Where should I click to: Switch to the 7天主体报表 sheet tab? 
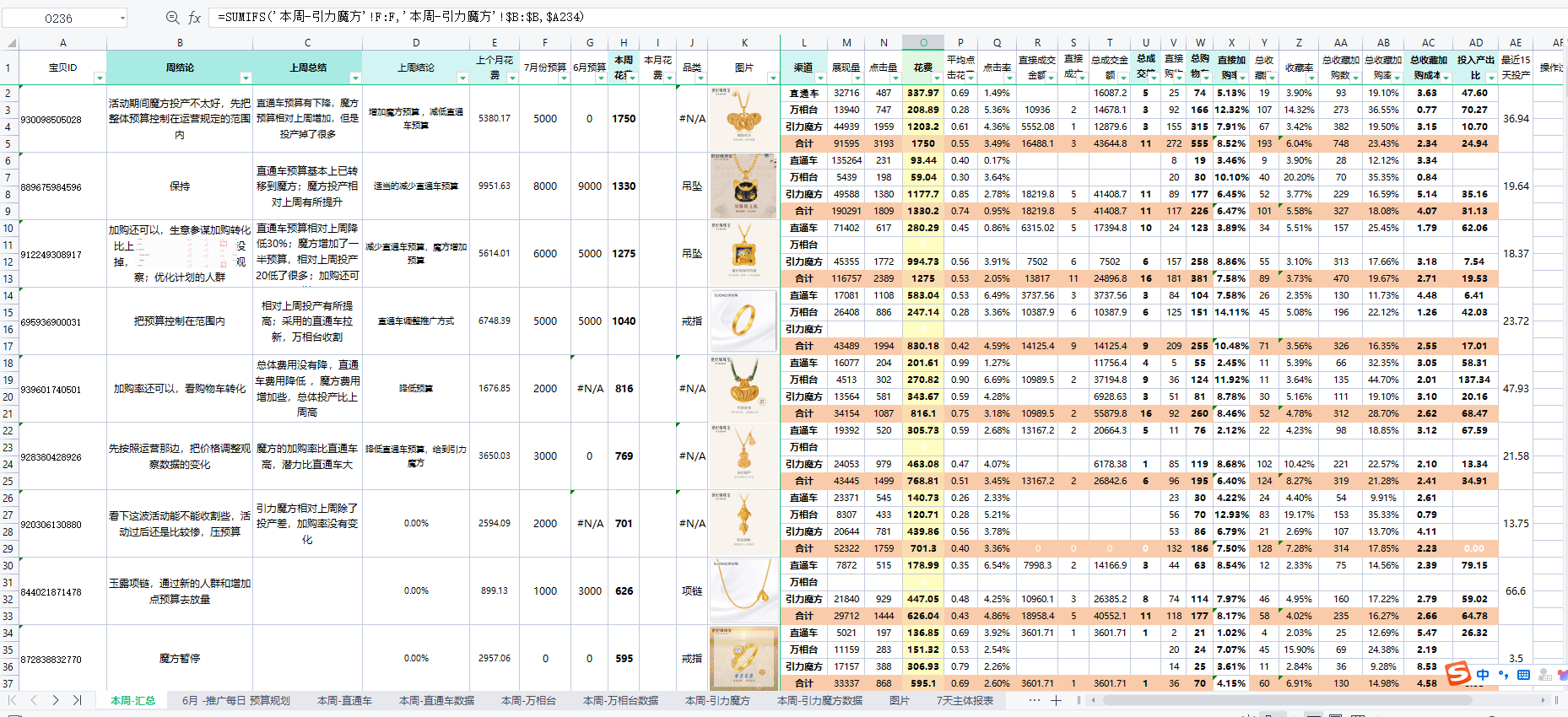965,700
